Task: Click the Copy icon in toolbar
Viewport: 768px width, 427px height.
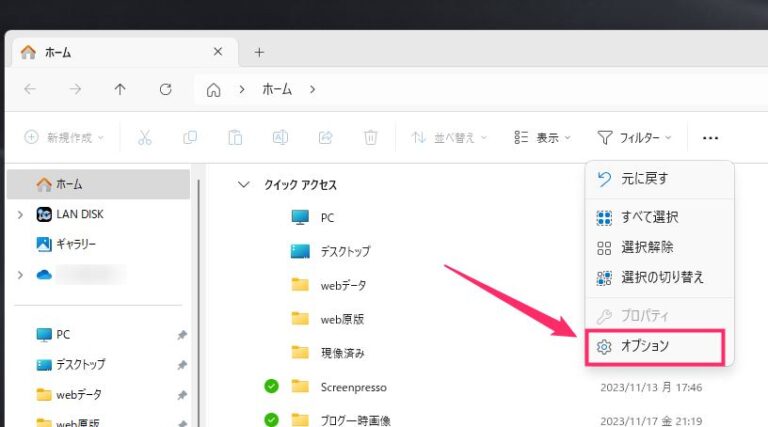Action: click(190, 138)
